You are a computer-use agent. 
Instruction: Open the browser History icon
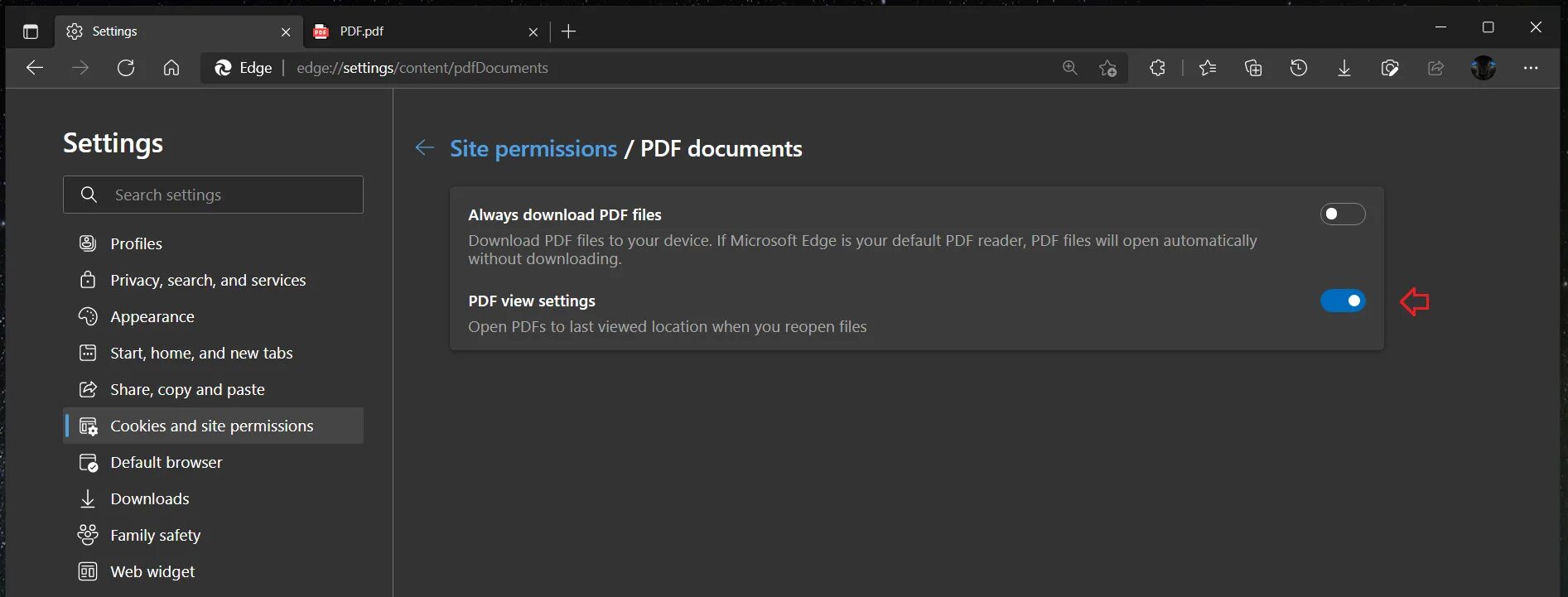(x=1299, y=68)
